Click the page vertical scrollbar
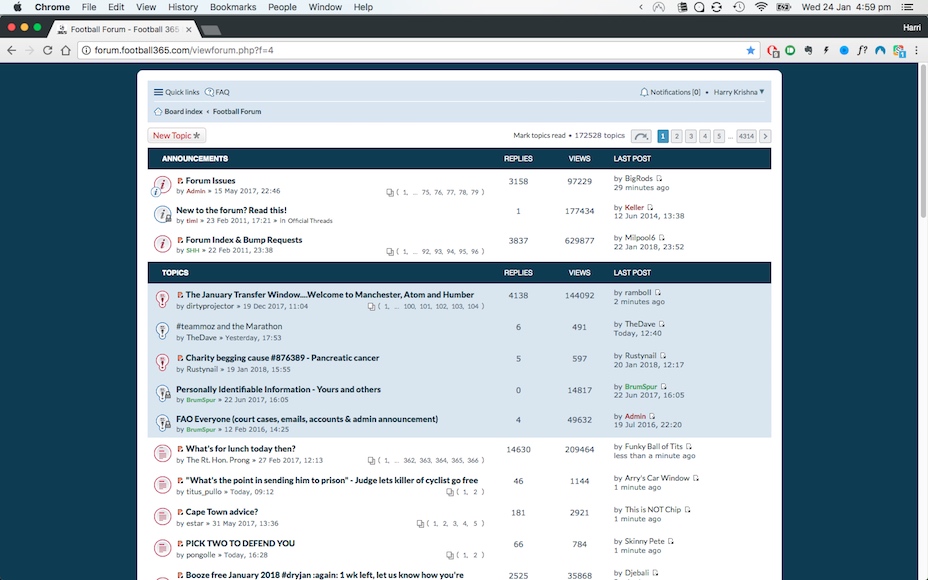Viewport: 928px width, 580px height. pyautogui.click(x=923, y=142)
